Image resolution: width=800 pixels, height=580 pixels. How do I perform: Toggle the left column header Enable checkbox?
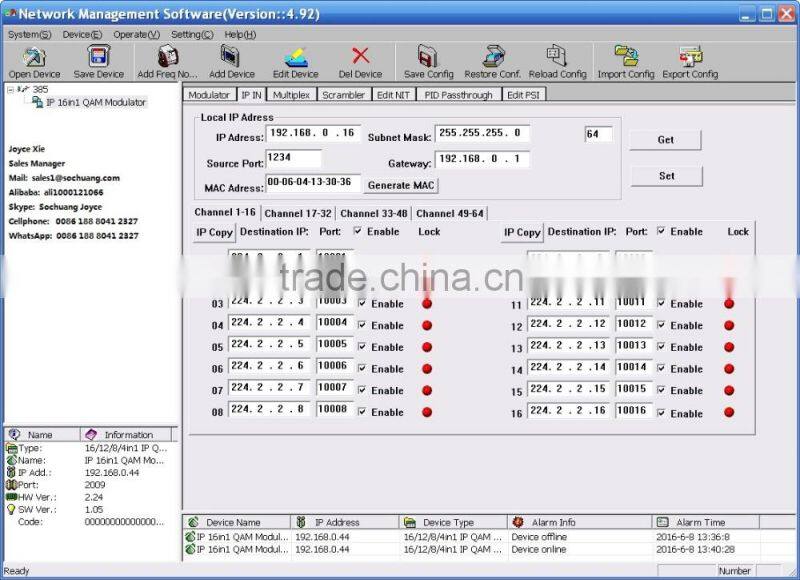358,232
